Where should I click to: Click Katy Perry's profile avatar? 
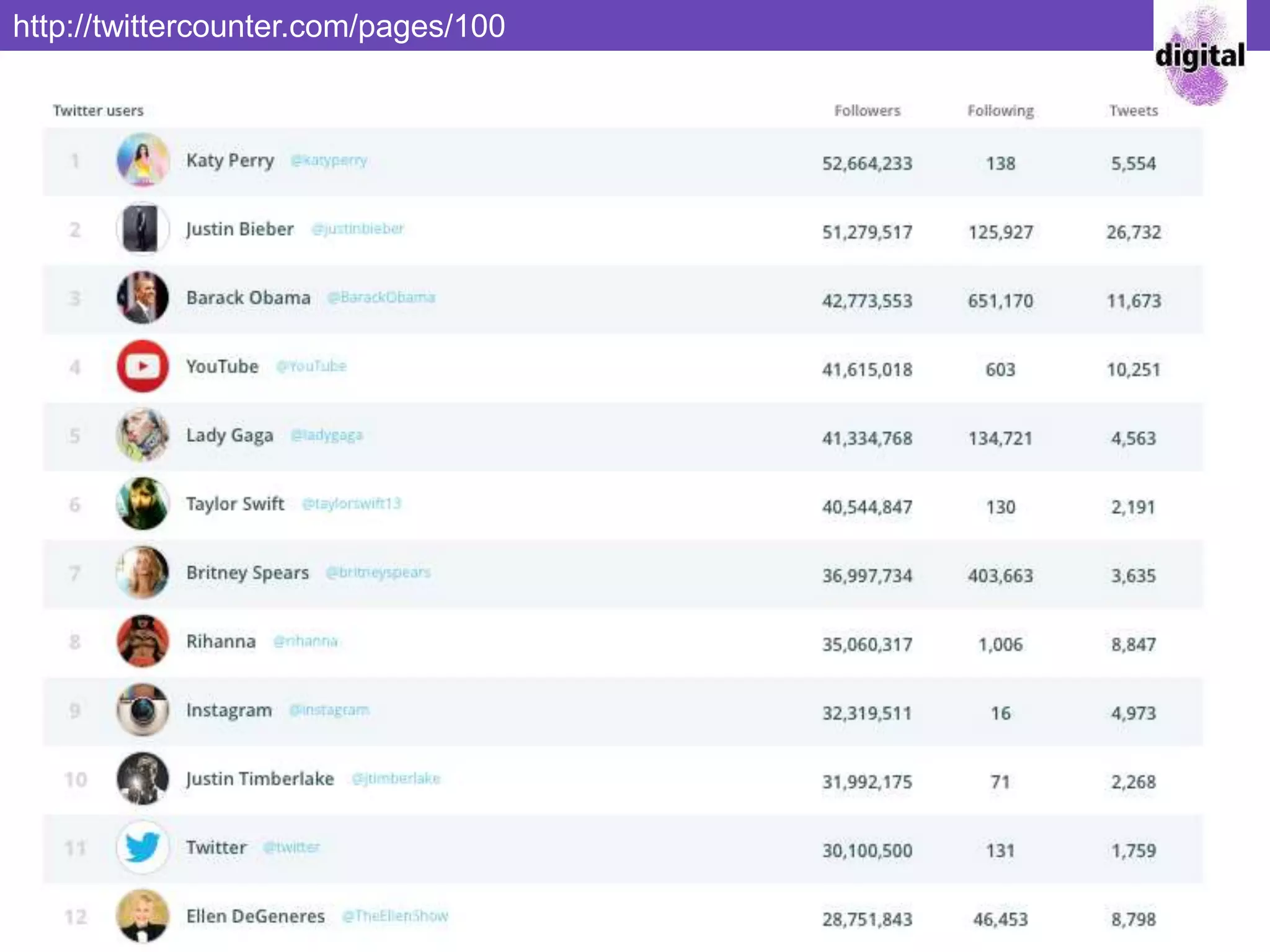(143, 160)
